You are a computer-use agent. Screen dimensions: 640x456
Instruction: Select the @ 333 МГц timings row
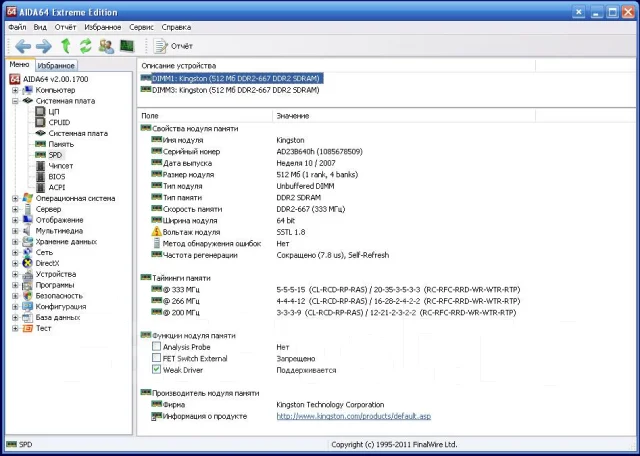336,289
